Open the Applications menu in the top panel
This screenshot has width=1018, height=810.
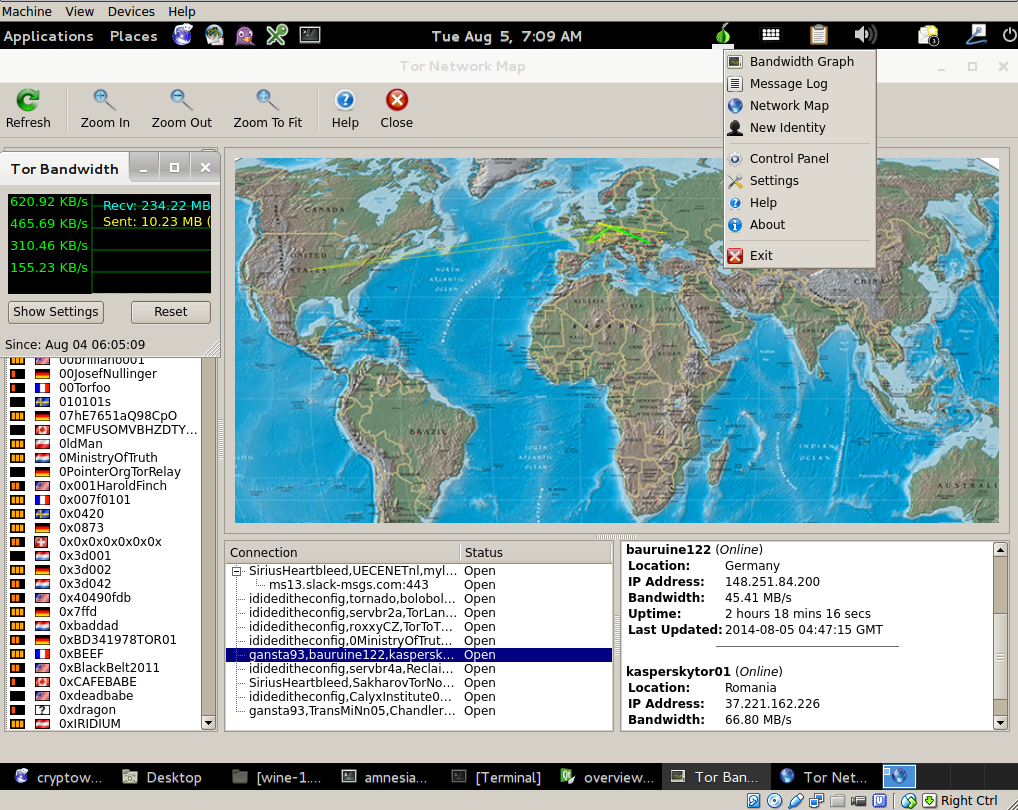49,36
